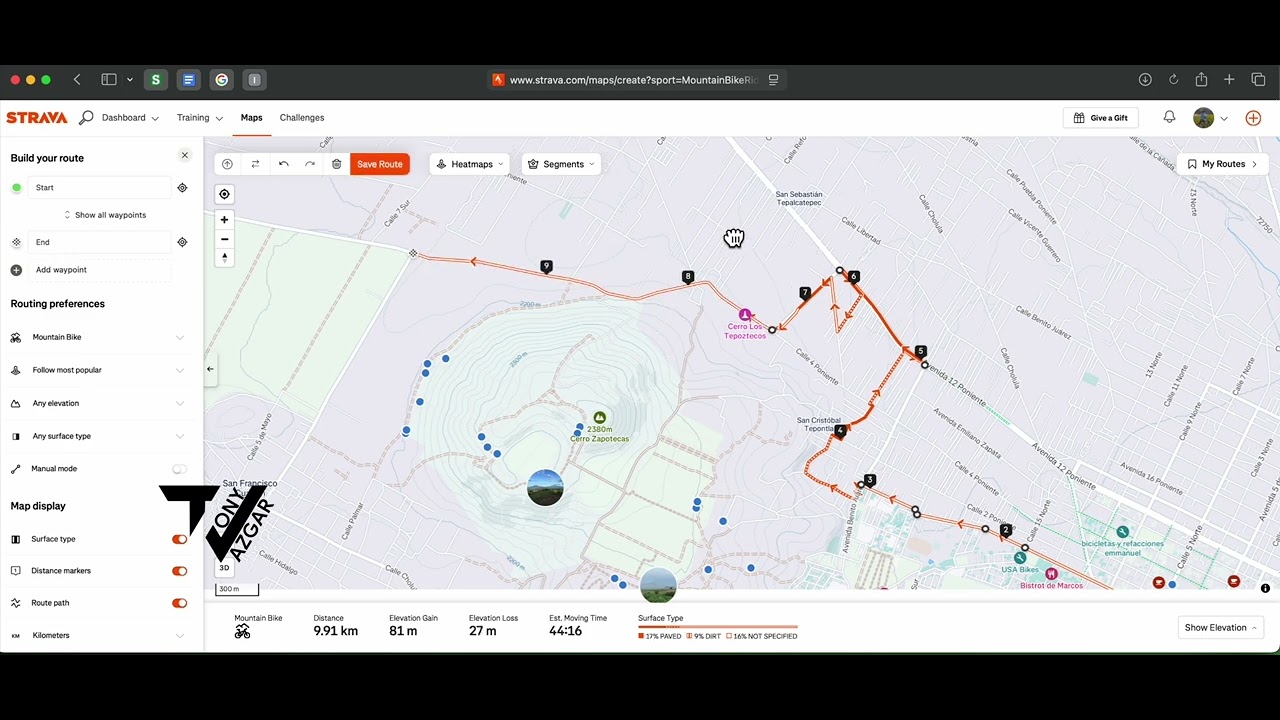Go to the Challenges page
Viewport: 1280px width, 720px height.
tap(302, 118)
